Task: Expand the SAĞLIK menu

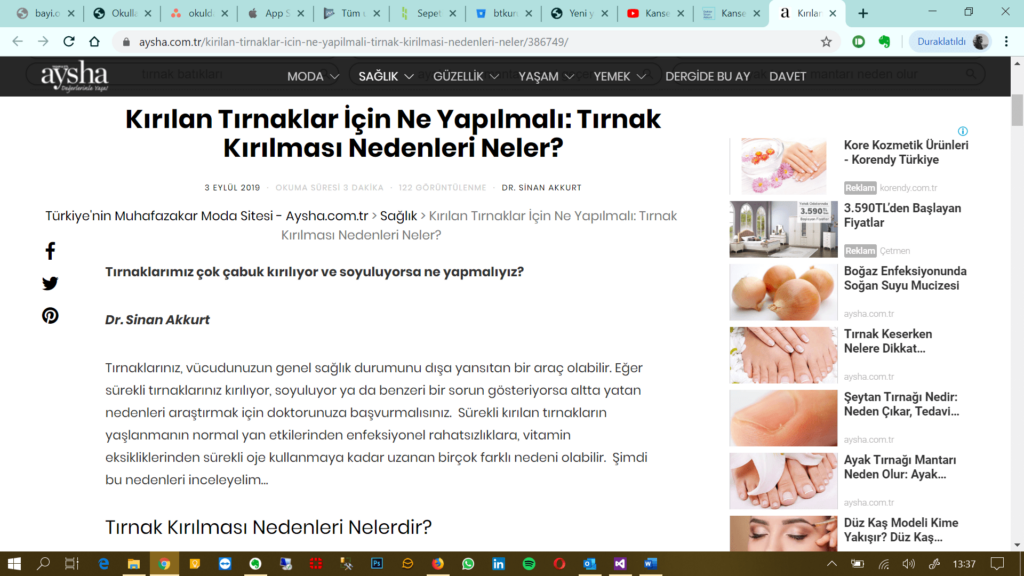Action: (x=386, y=76)
